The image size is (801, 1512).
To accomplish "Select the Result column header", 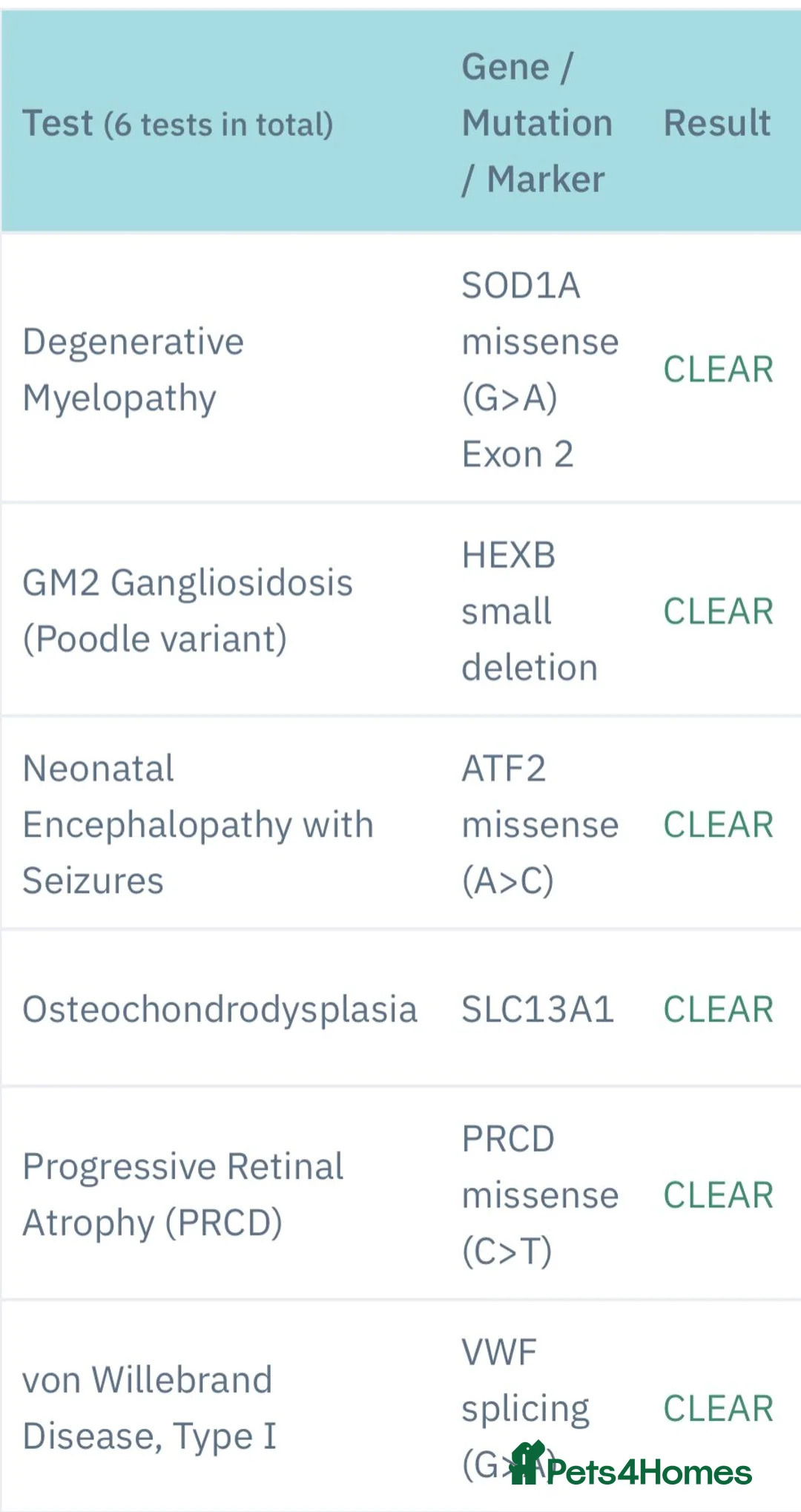I will [717, 123].
